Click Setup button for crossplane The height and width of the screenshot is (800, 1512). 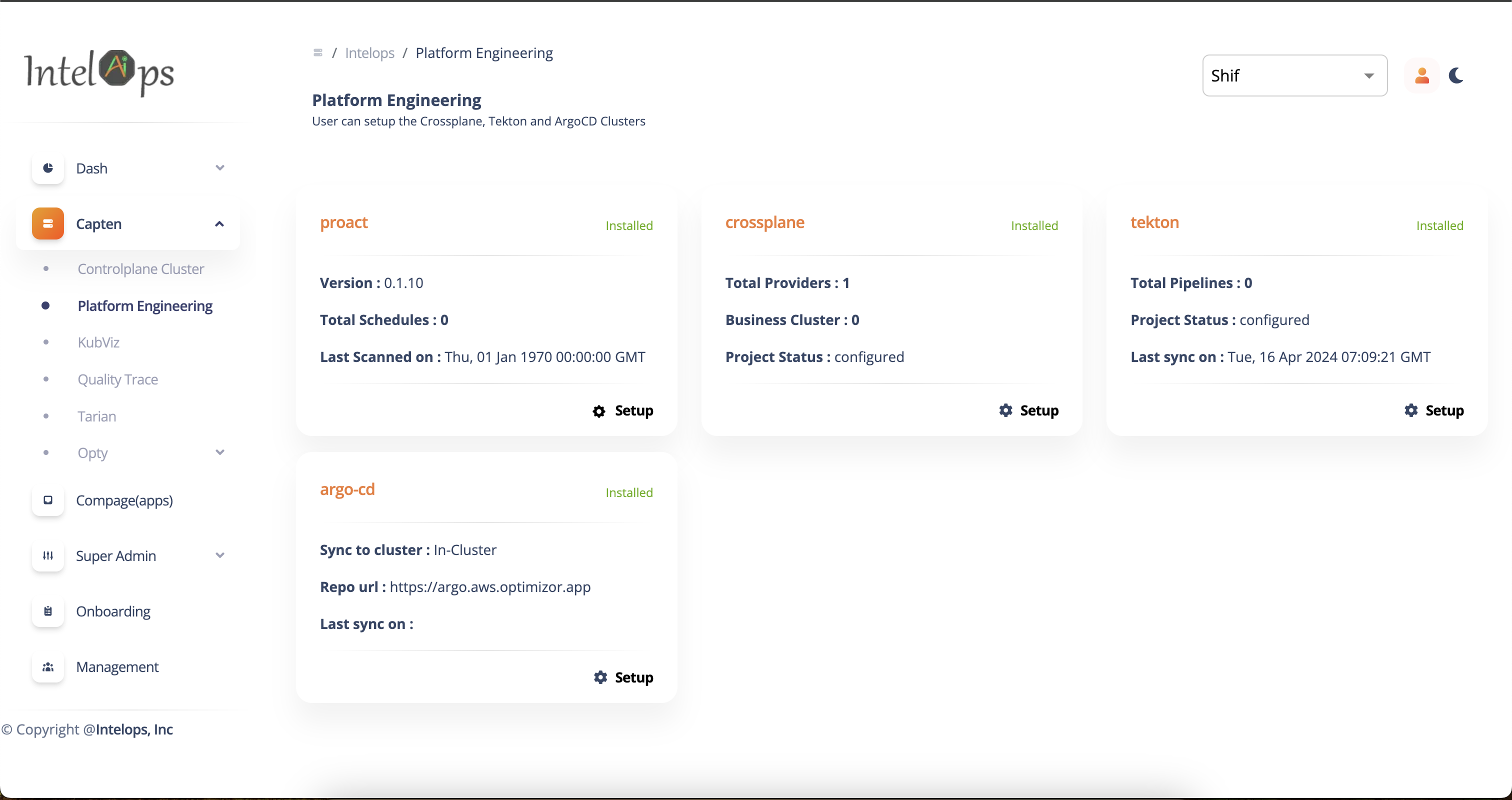[x=1028, y=410]
